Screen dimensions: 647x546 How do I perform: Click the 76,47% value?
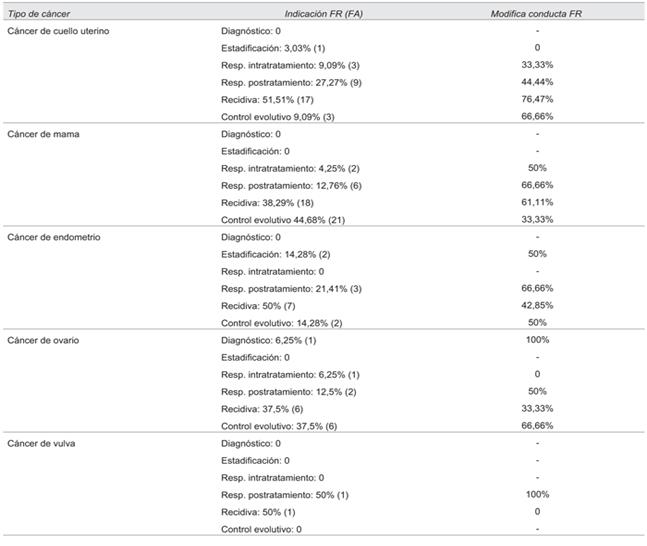537,99
